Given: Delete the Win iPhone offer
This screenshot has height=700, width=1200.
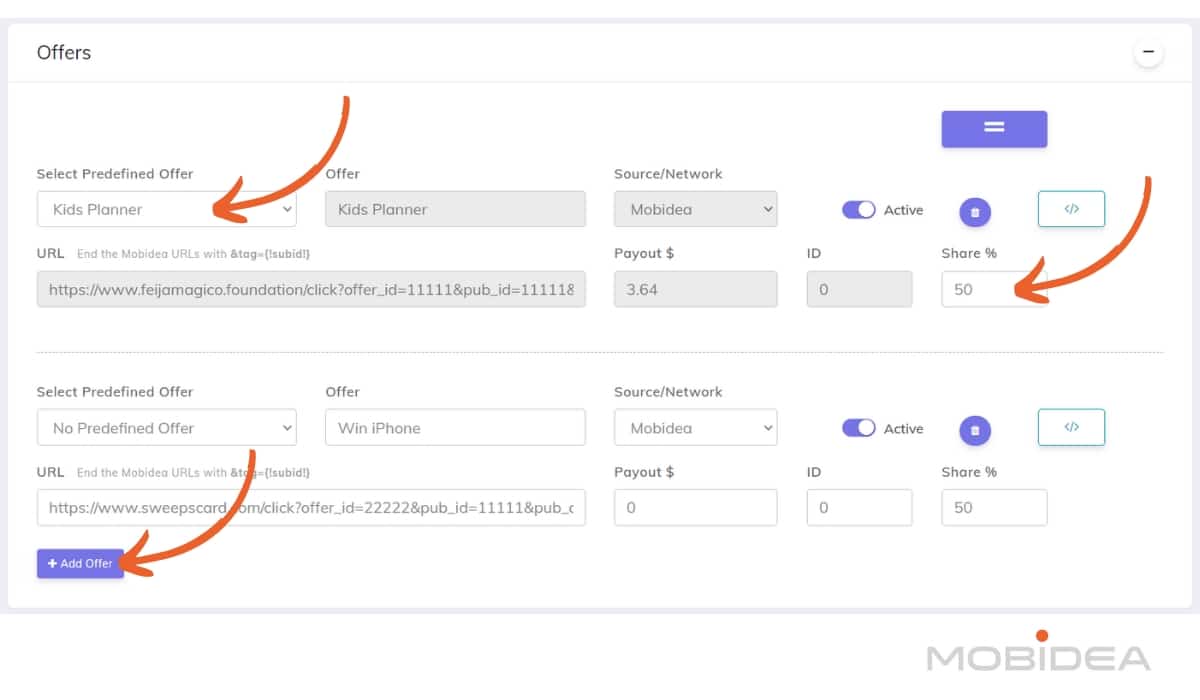Looking at the screenshot, I should 975,431.
